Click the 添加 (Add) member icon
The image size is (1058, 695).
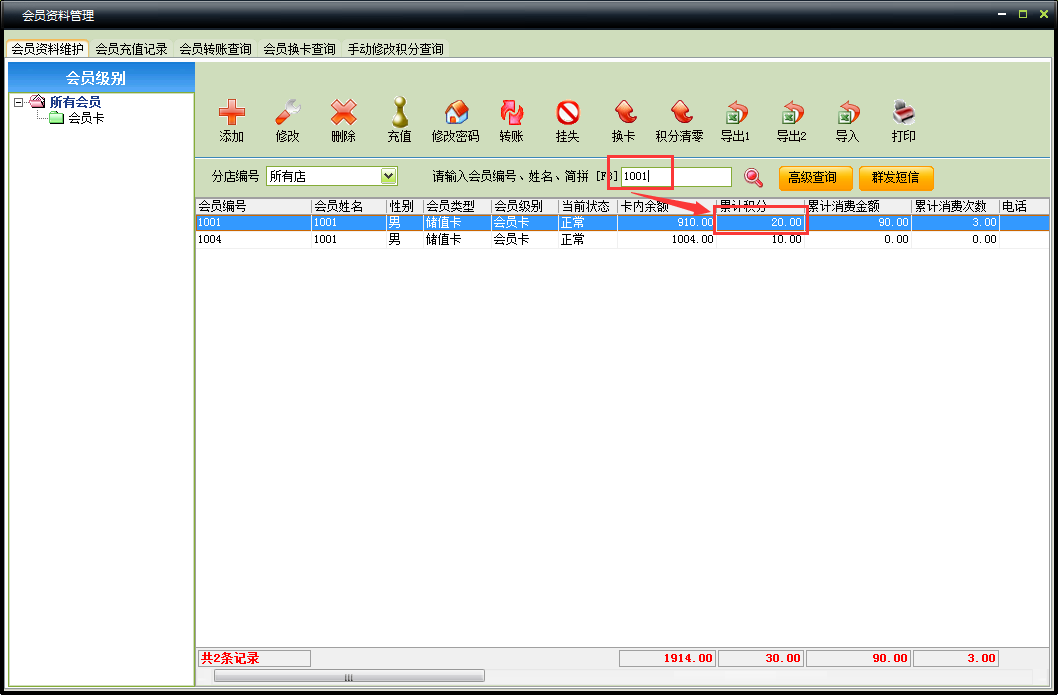[x=231, y=113]
